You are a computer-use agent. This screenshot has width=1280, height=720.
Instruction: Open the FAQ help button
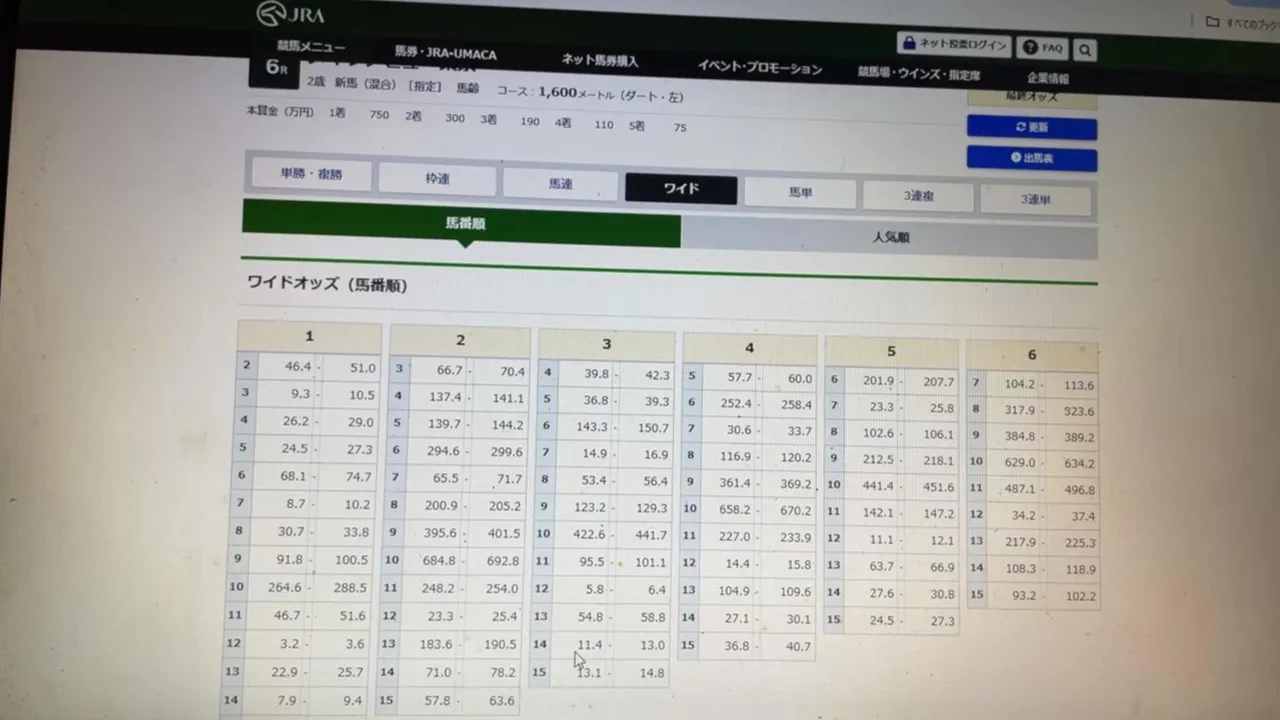1043,48
